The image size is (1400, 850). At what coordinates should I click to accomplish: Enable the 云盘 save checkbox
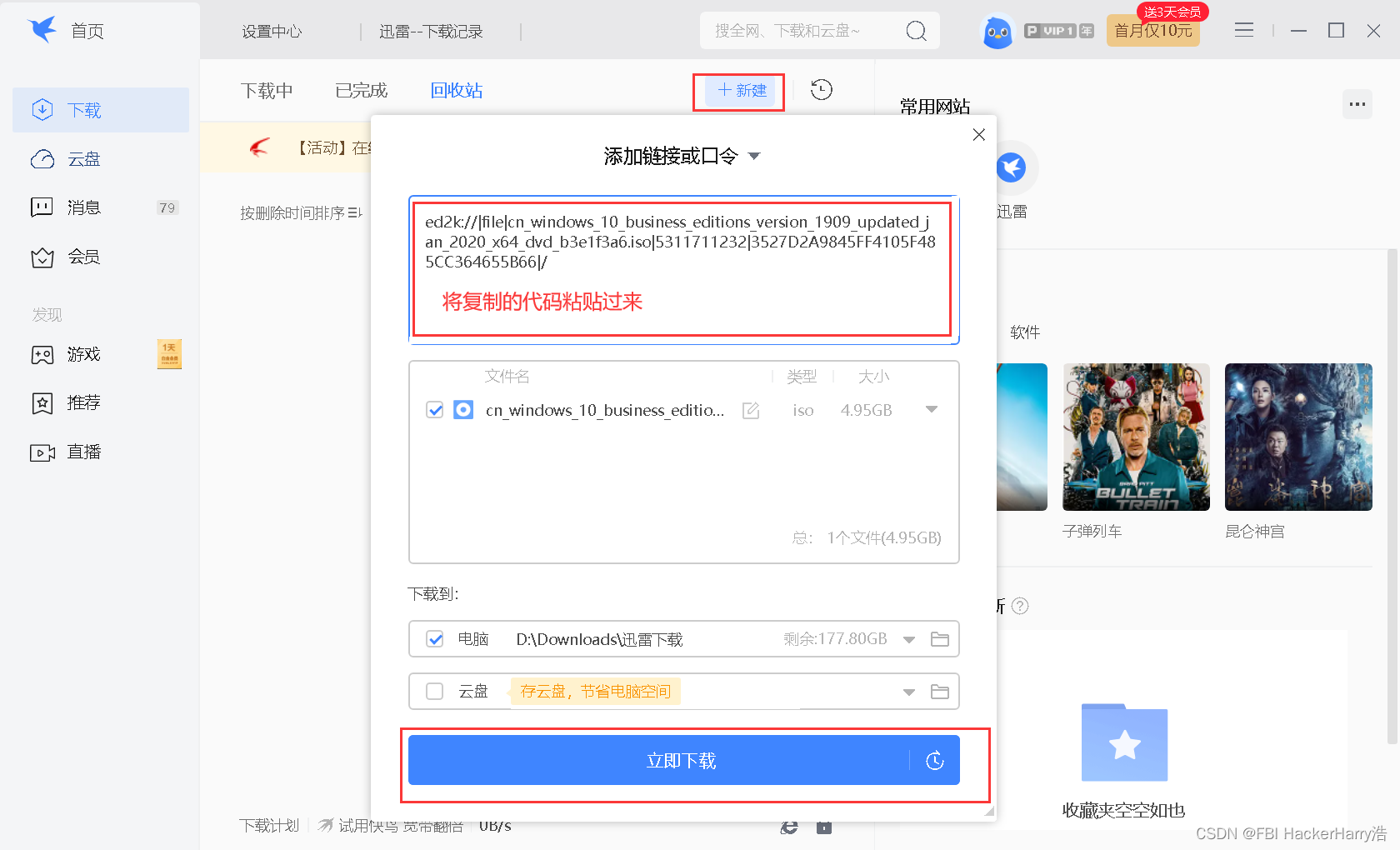point(434,692)
